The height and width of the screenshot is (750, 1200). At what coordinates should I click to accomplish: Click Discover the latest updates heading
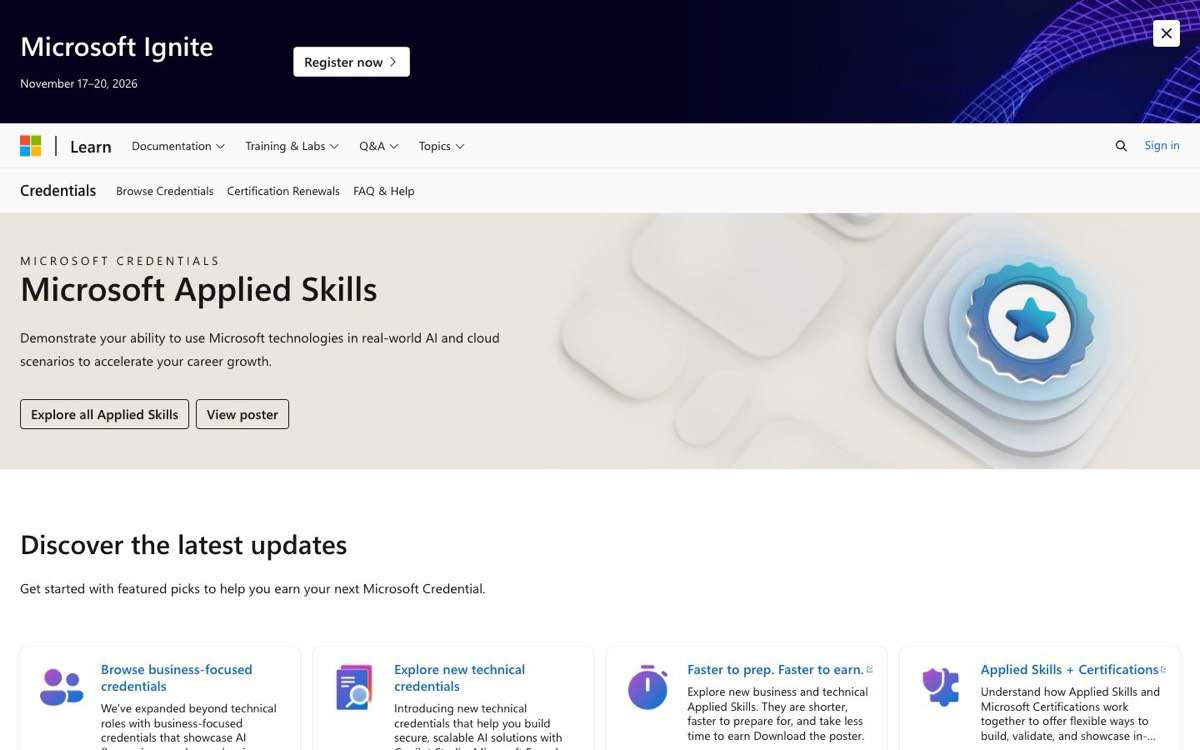184,545
